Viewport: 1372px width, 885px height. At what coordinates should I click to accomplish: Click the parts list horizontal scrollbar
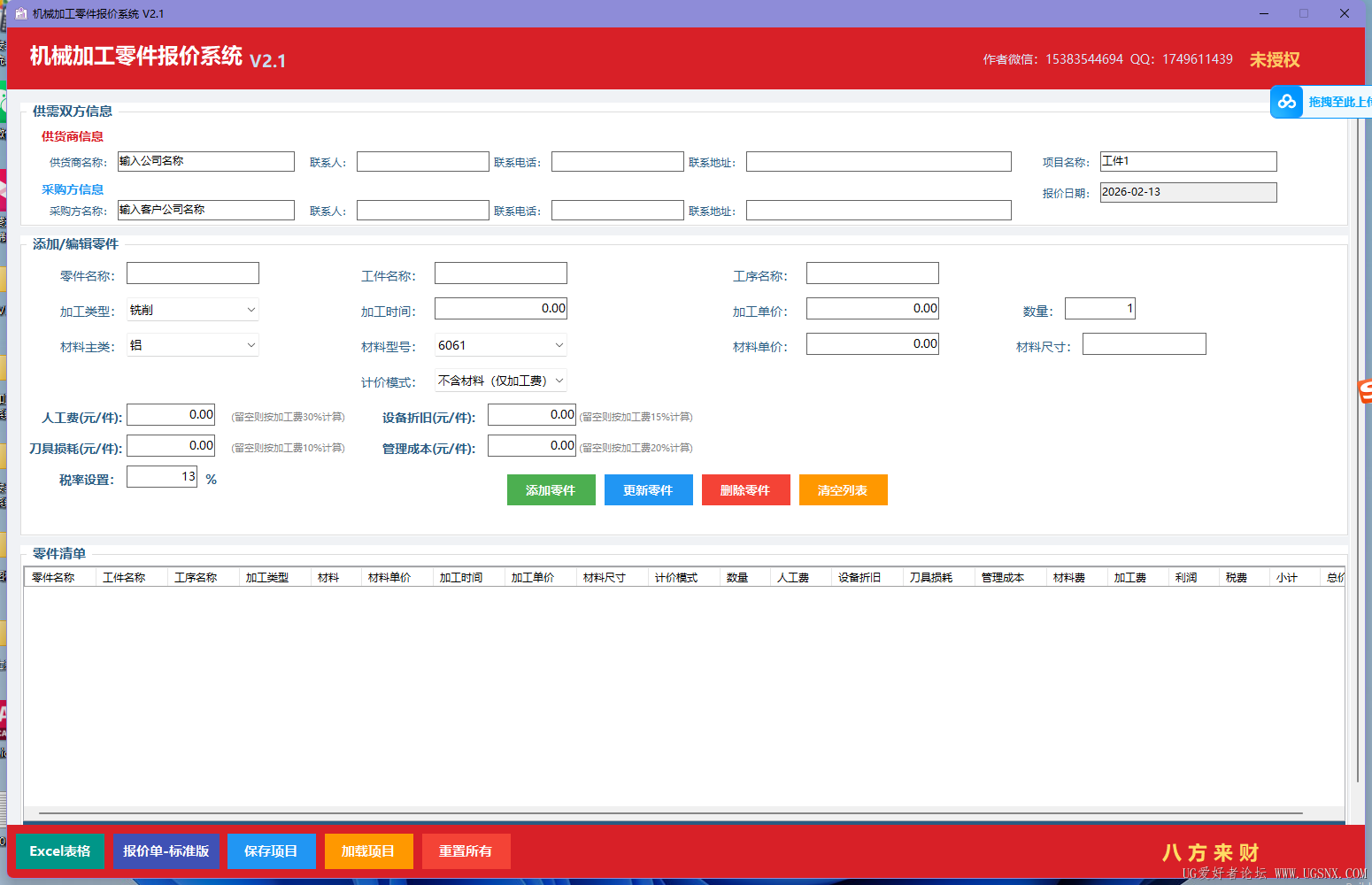pyautogui.click(x=670, y=812)
